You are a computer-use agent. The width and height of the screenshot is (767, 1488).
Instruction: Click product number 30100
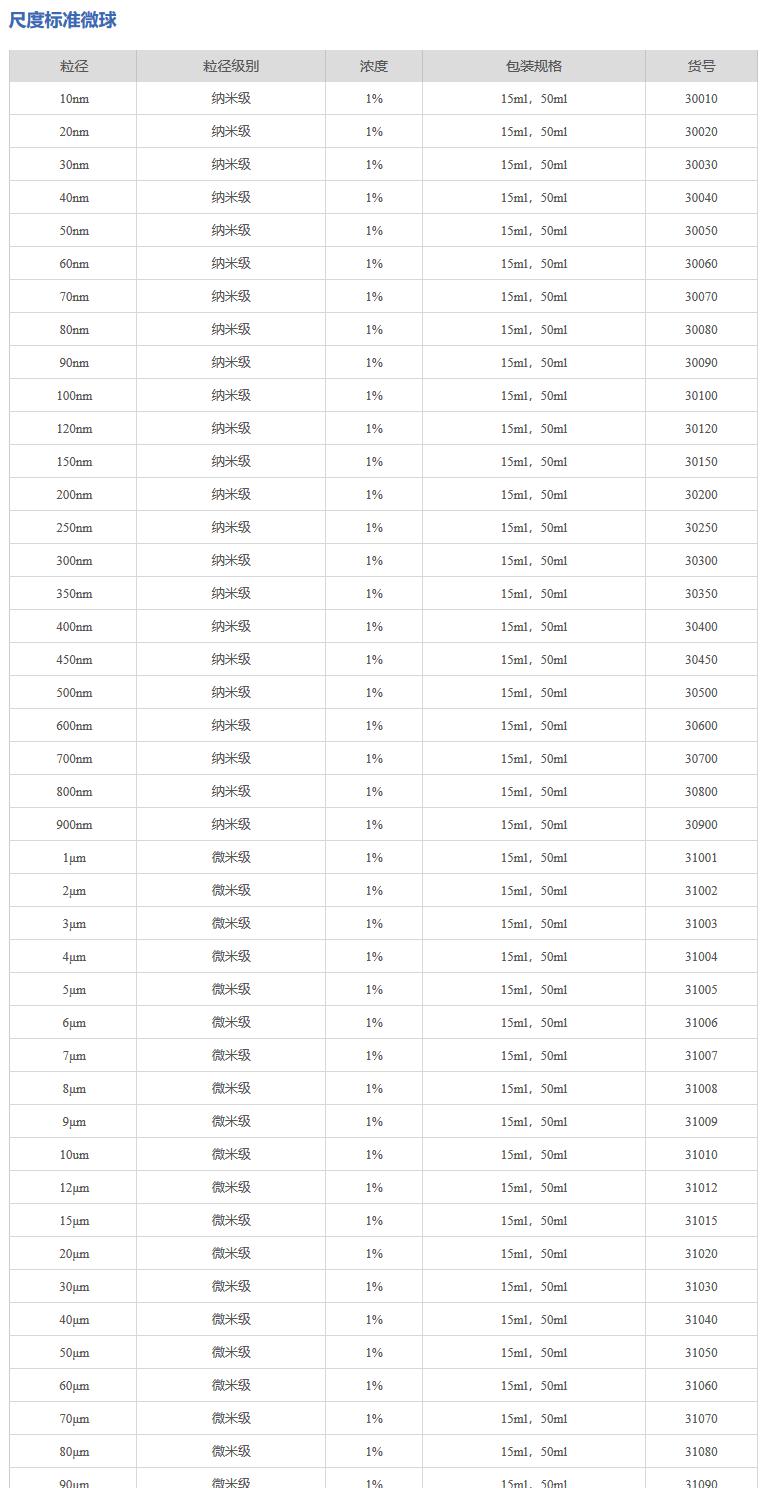[701, 396]
